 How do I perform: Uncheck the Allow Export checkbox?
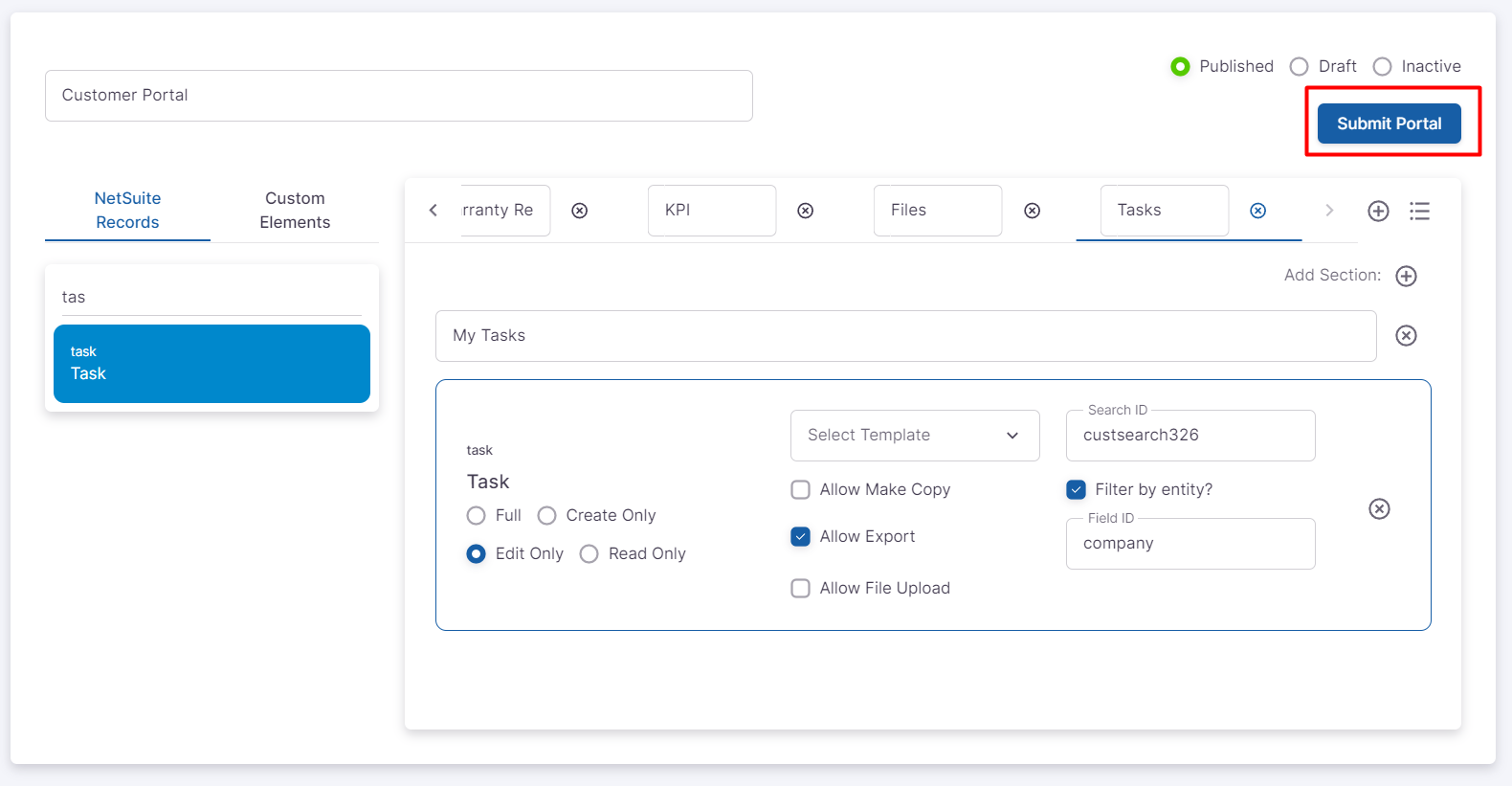801,537
